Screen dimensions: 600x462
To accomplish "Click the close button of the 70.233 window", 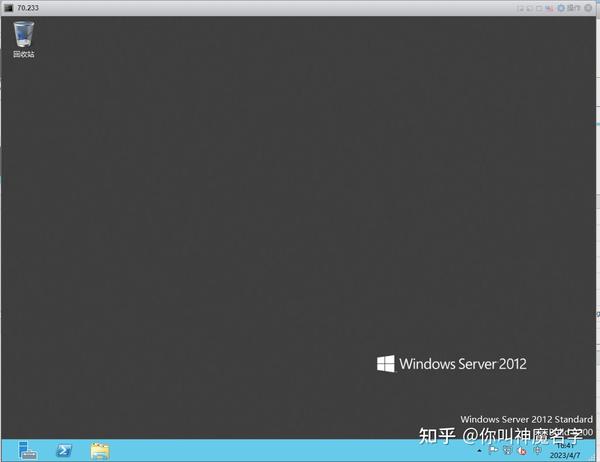I will pyautogui.click(x=589, y=8).
